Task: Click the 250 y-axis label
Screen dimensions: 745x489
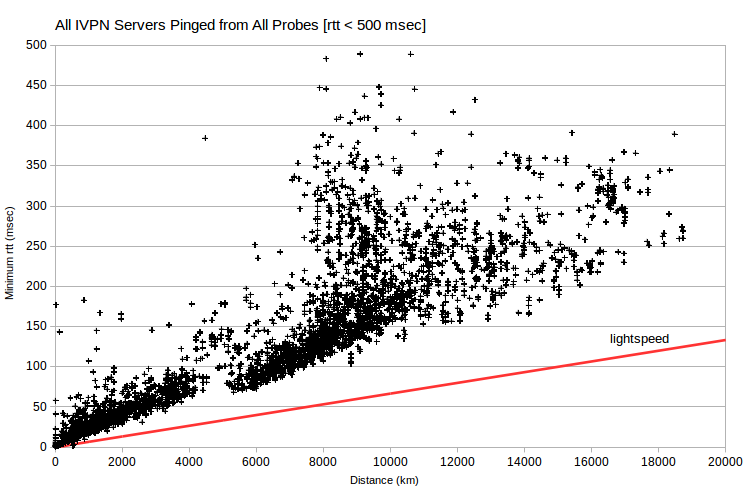Action: [37, 246]
